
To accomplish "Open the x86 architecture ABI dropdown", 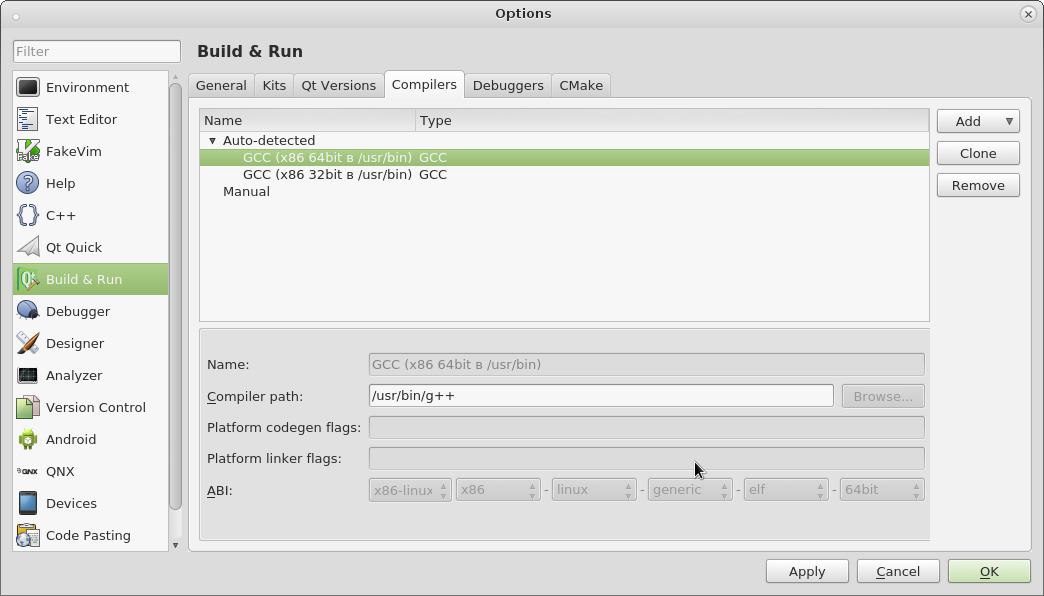I will tap(498, 489).
